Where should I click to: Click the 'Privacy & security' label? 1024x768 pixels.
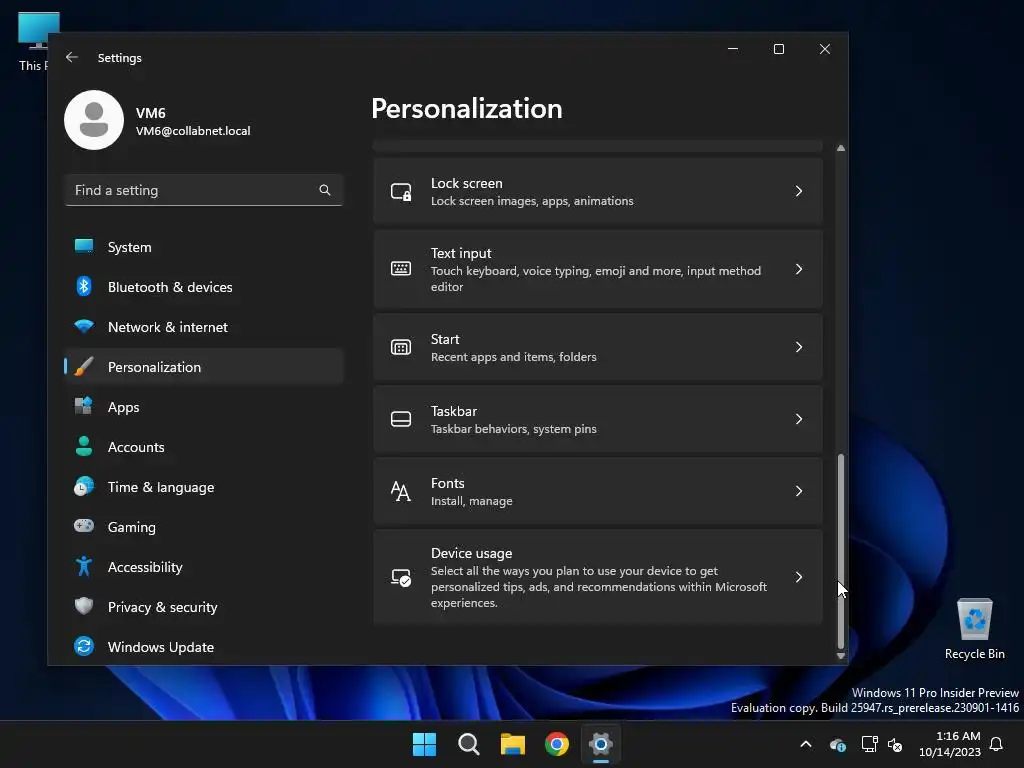click(x=163, y=607)
